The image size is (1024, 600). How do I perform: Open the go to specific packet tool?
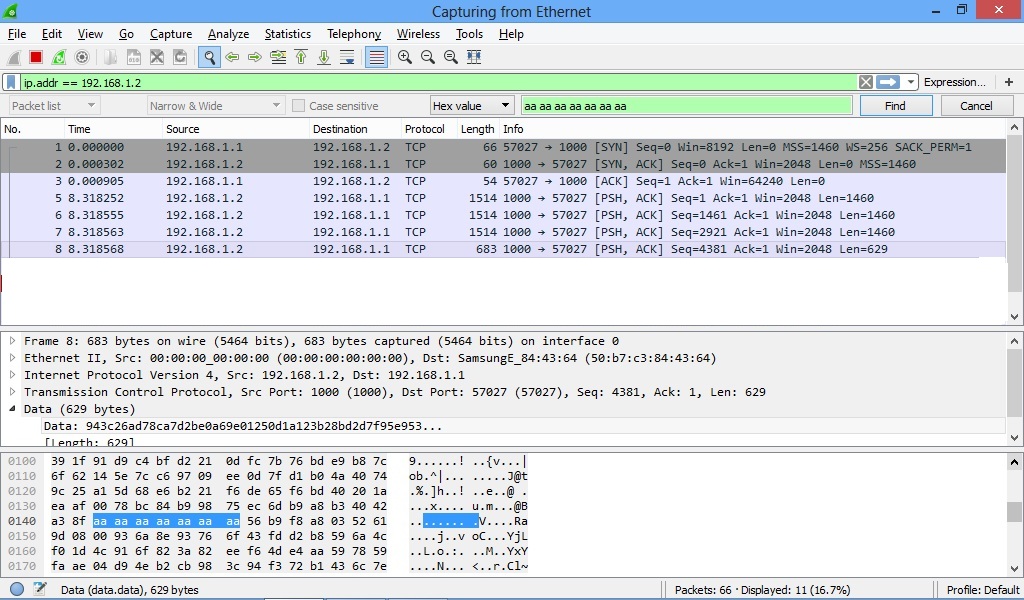tap(278, 57)
